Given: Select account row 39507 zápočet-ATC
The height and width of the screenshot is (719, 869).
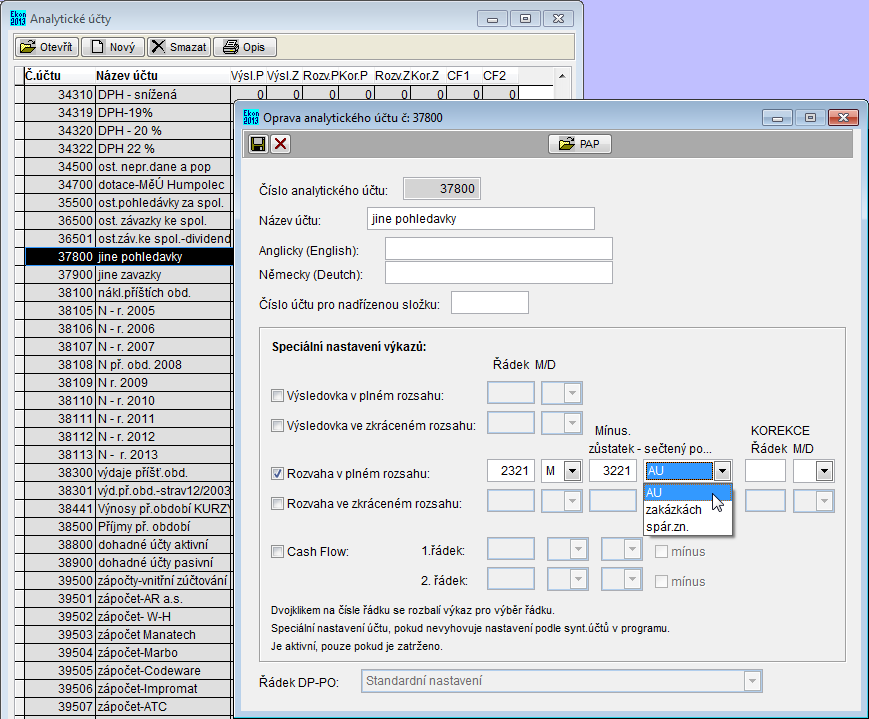Looking at the screenshot, I should (x=127, y=706).
